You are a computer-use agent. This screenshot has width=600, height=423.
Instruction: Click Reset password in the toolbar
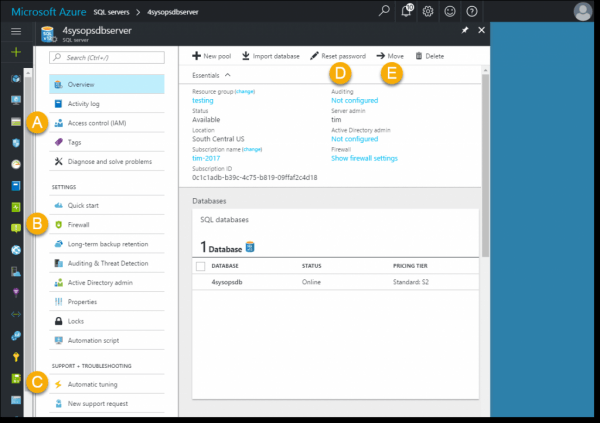[x=338, y=56]
